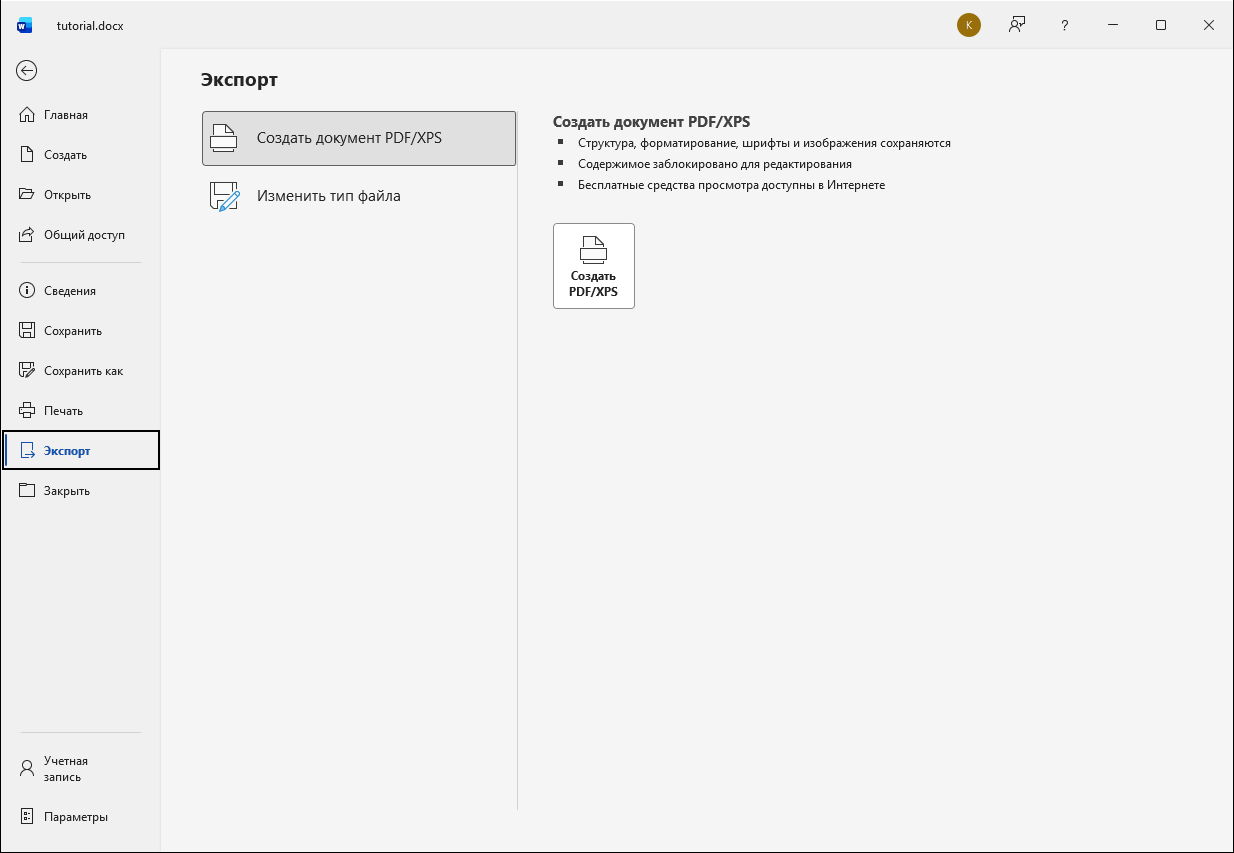Select Изменить тип файла option
This screenshot has height=853, width=1234.
(359, 196)
